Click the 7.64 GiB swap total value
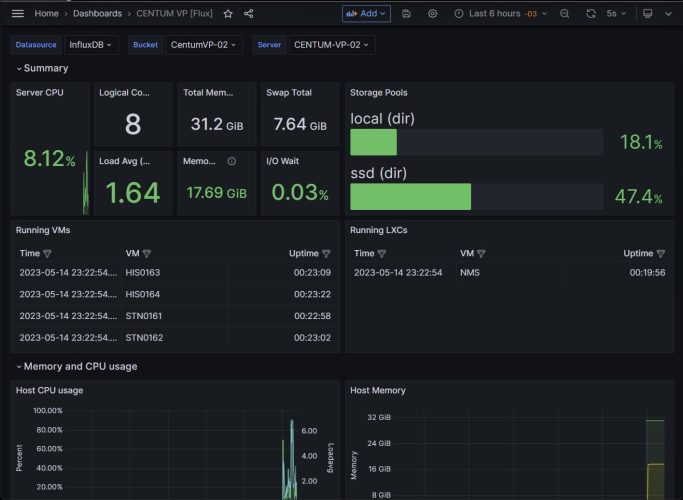The height and width of the screenshot is (500, 683). [x=300, y=125]
